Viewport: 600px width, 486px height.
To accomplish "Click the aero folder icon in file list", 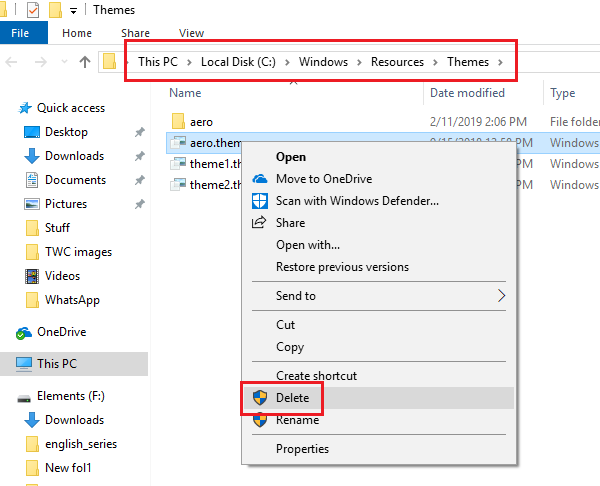I will 178,121.
